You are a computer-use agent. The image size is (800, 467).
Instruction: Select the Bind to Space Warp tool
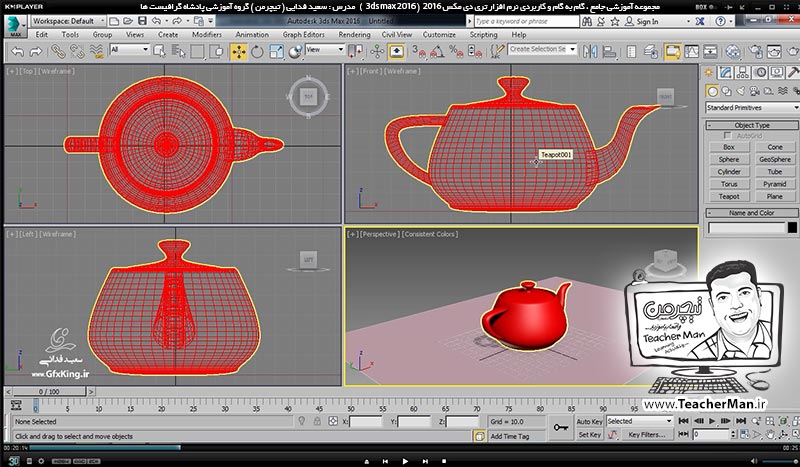(96, 52)
